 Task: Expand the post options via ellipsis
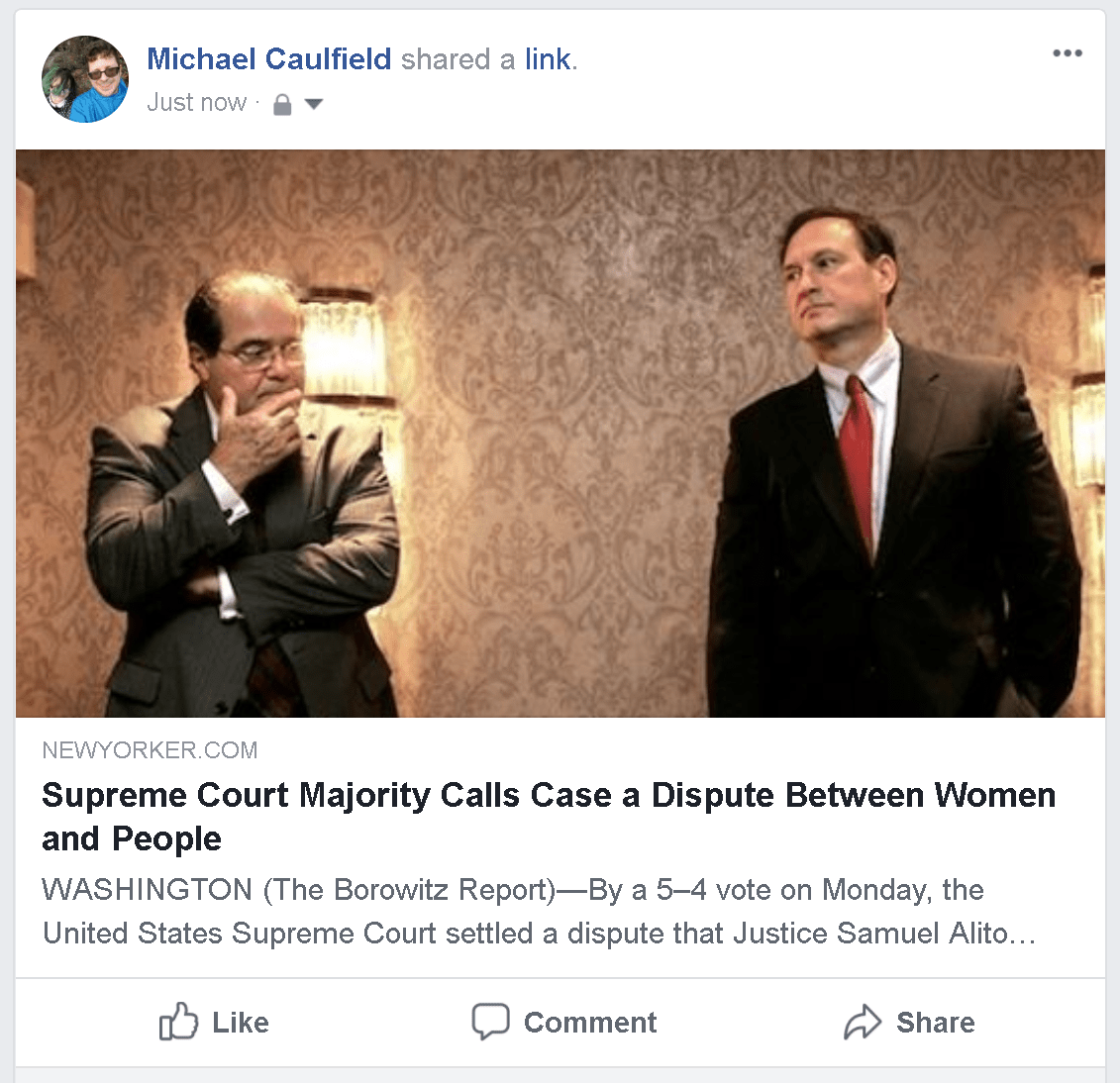coord(1068,53)
